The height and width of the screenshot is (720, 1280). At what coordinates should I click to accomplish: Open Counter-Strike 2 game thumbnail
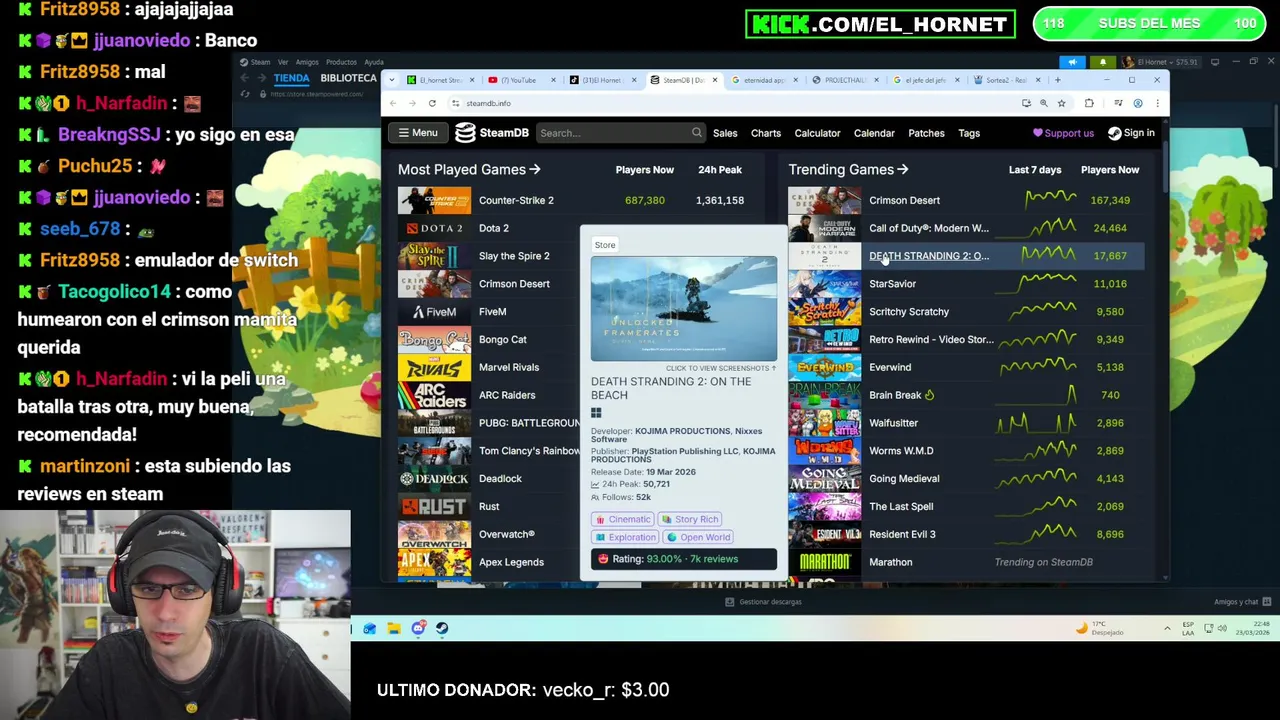[434, 200]
